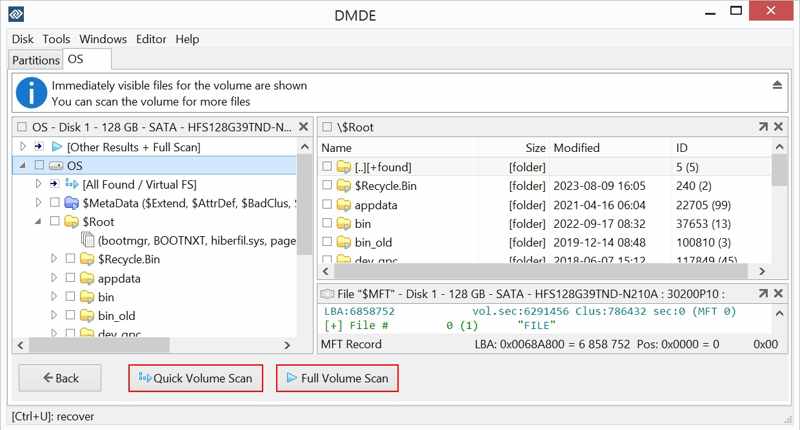This screenshot has height=430, width=800.
Task: Click file list vertical scrollbar thumb
Action: [x=779, y=170]
